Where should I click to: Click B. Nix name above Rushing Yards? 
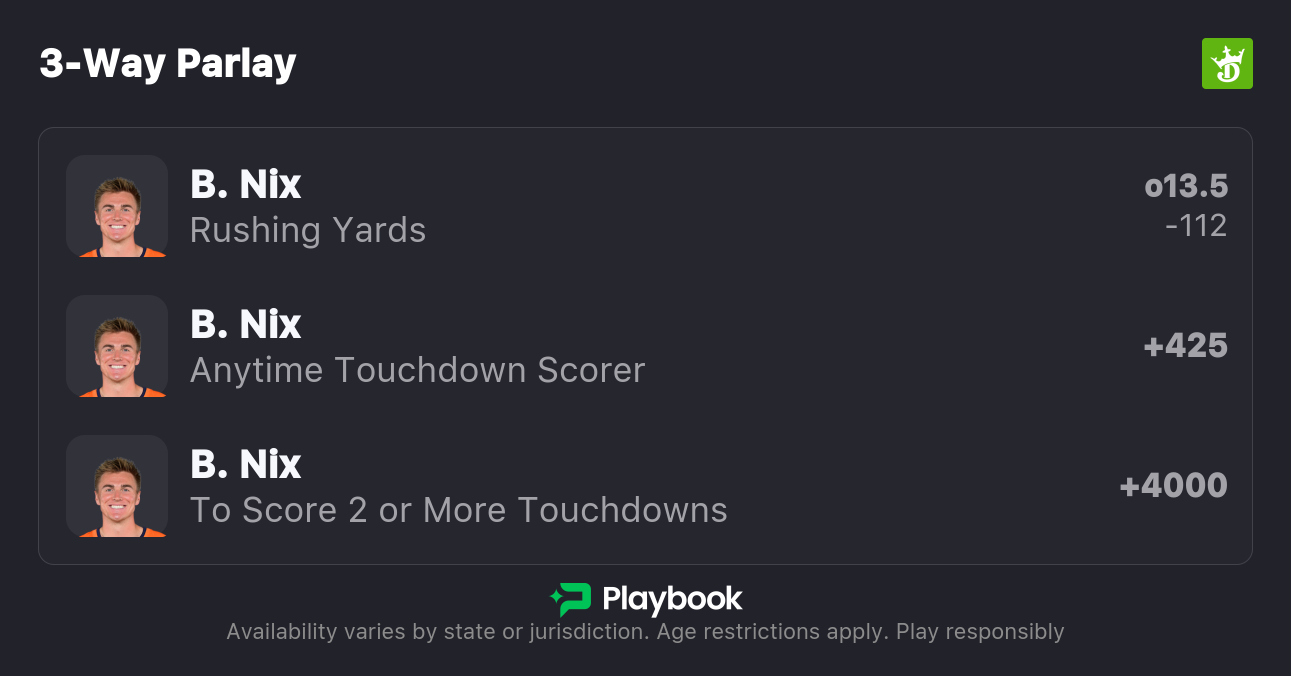pyautogui.click(x=246, y=185)
